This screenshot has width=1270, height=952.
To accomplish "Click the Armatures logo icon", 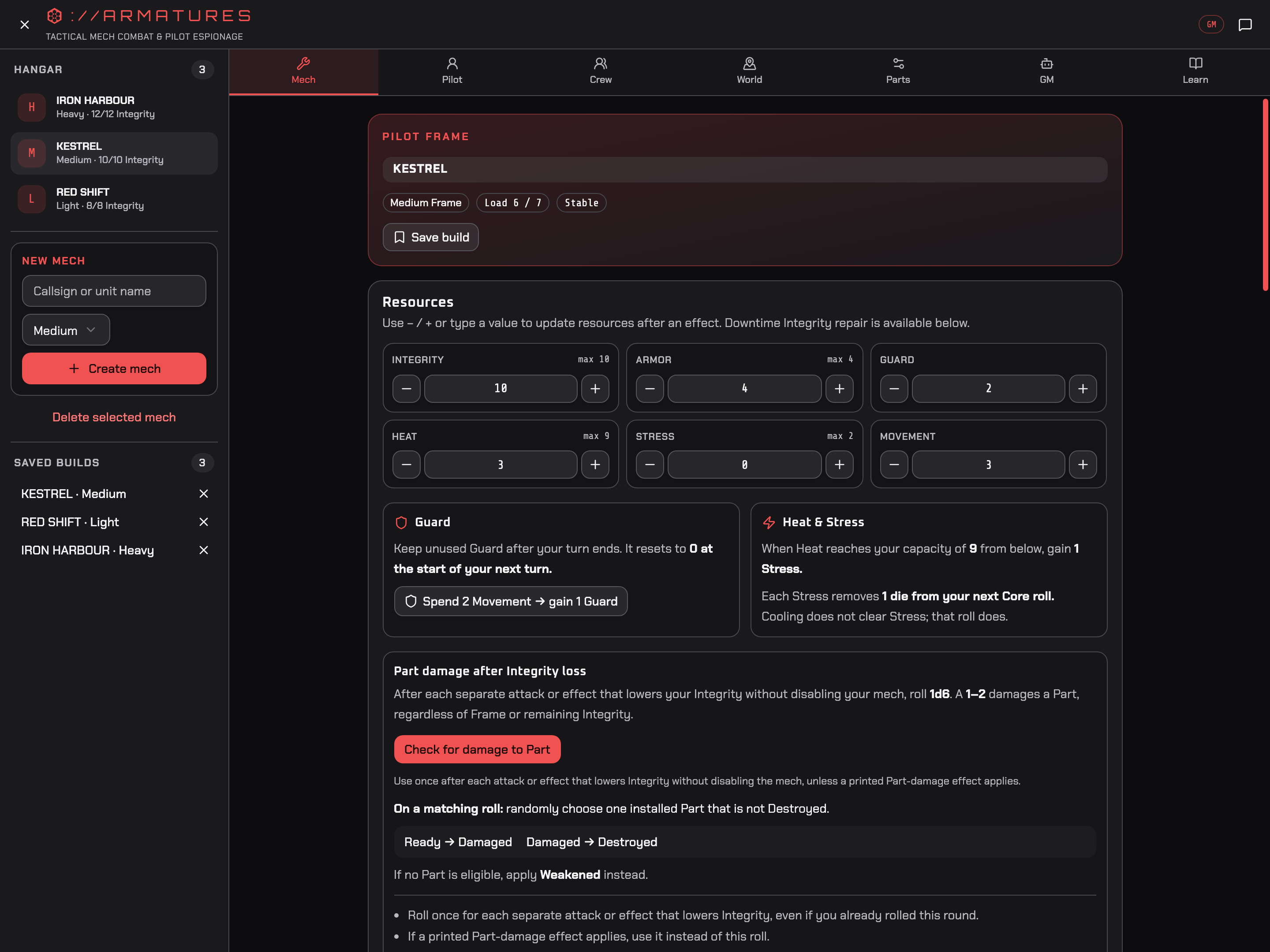I will 54,15.
